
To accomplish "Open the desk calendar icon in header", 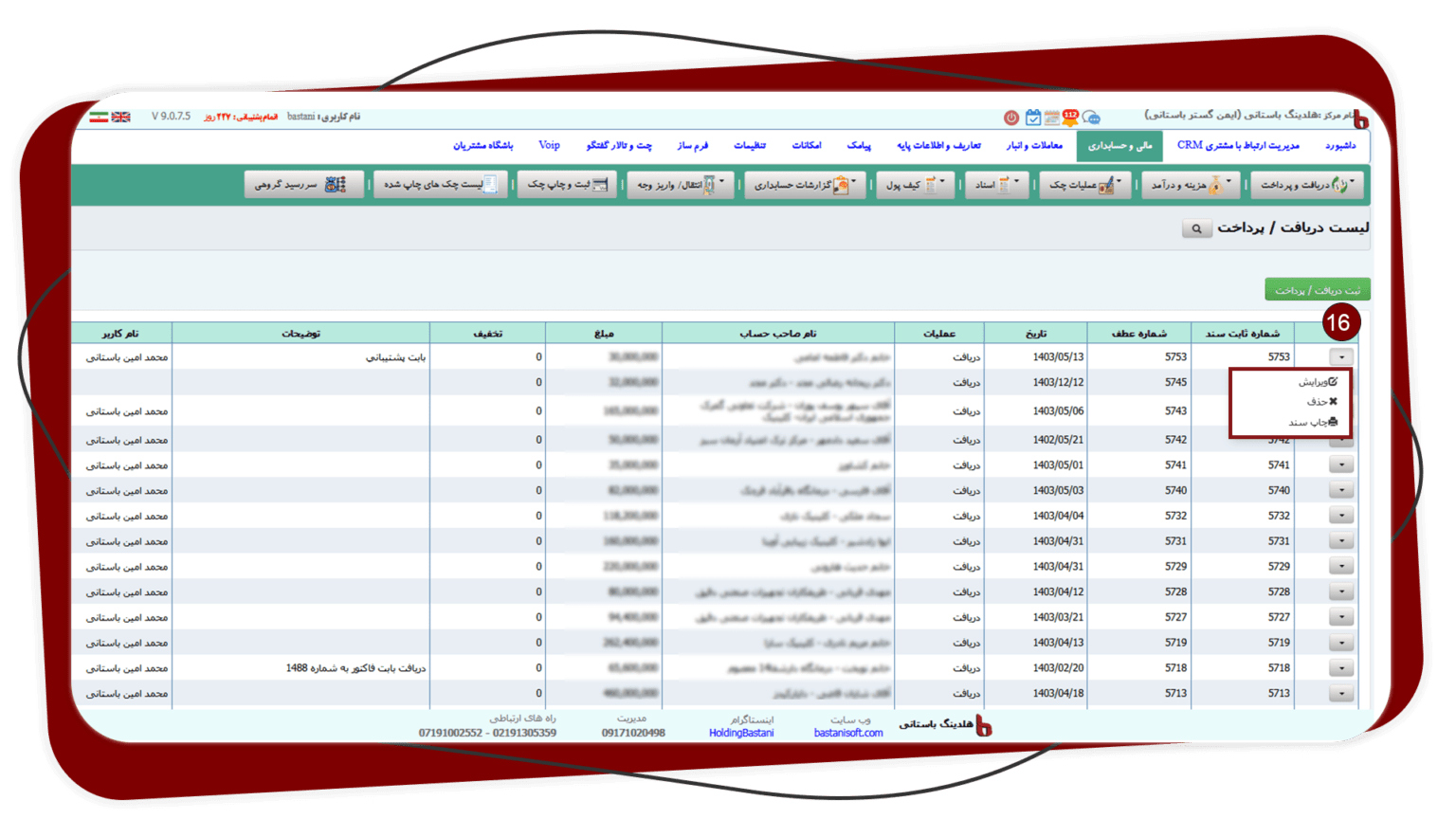I will coord(1052,118).
